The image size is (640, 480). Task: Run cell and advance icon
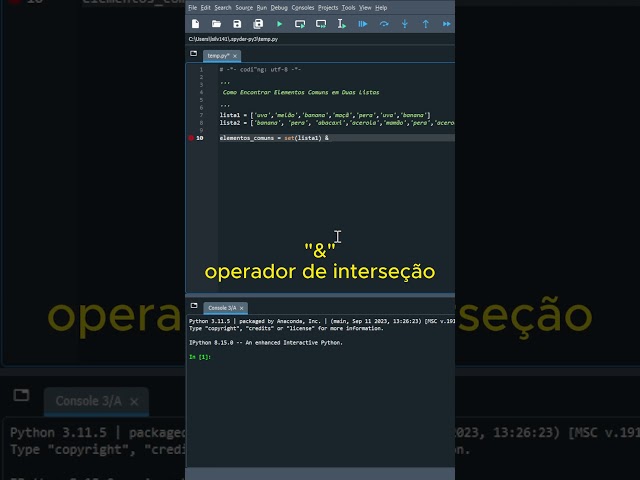click(321, 24)
